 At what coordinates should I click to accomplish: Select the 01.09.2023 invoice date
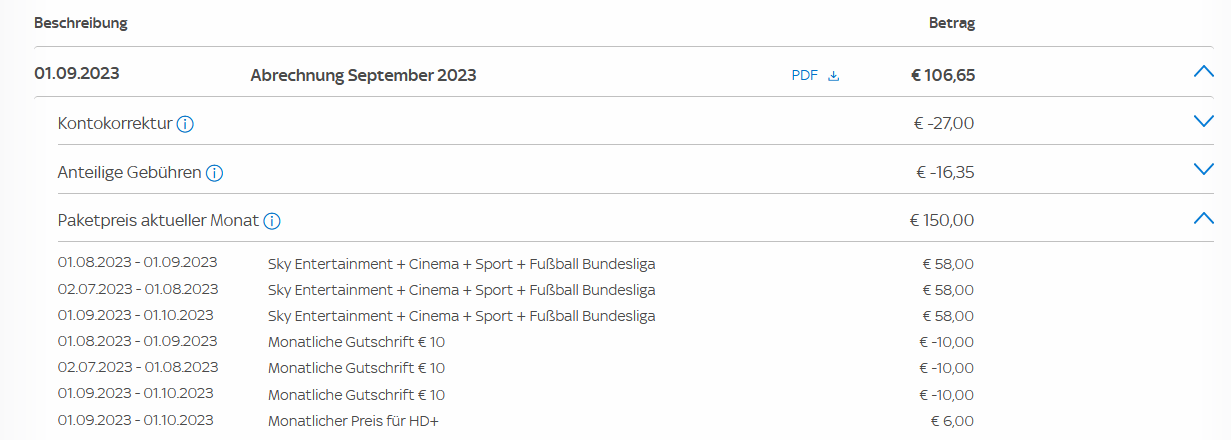(77, 73)
